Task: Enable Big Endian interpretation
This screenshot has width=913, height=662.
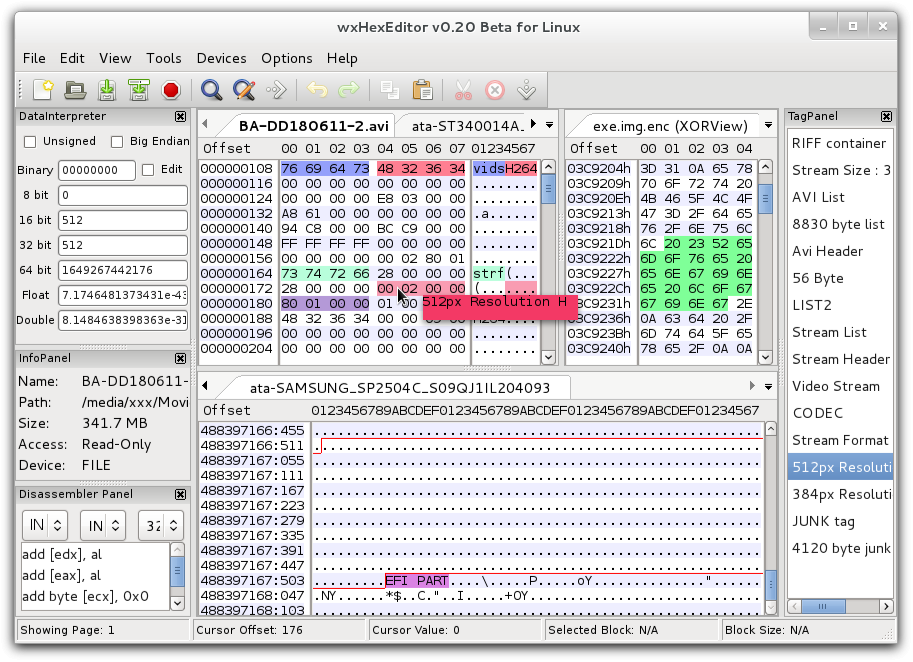Action: [x=120, y=142]
